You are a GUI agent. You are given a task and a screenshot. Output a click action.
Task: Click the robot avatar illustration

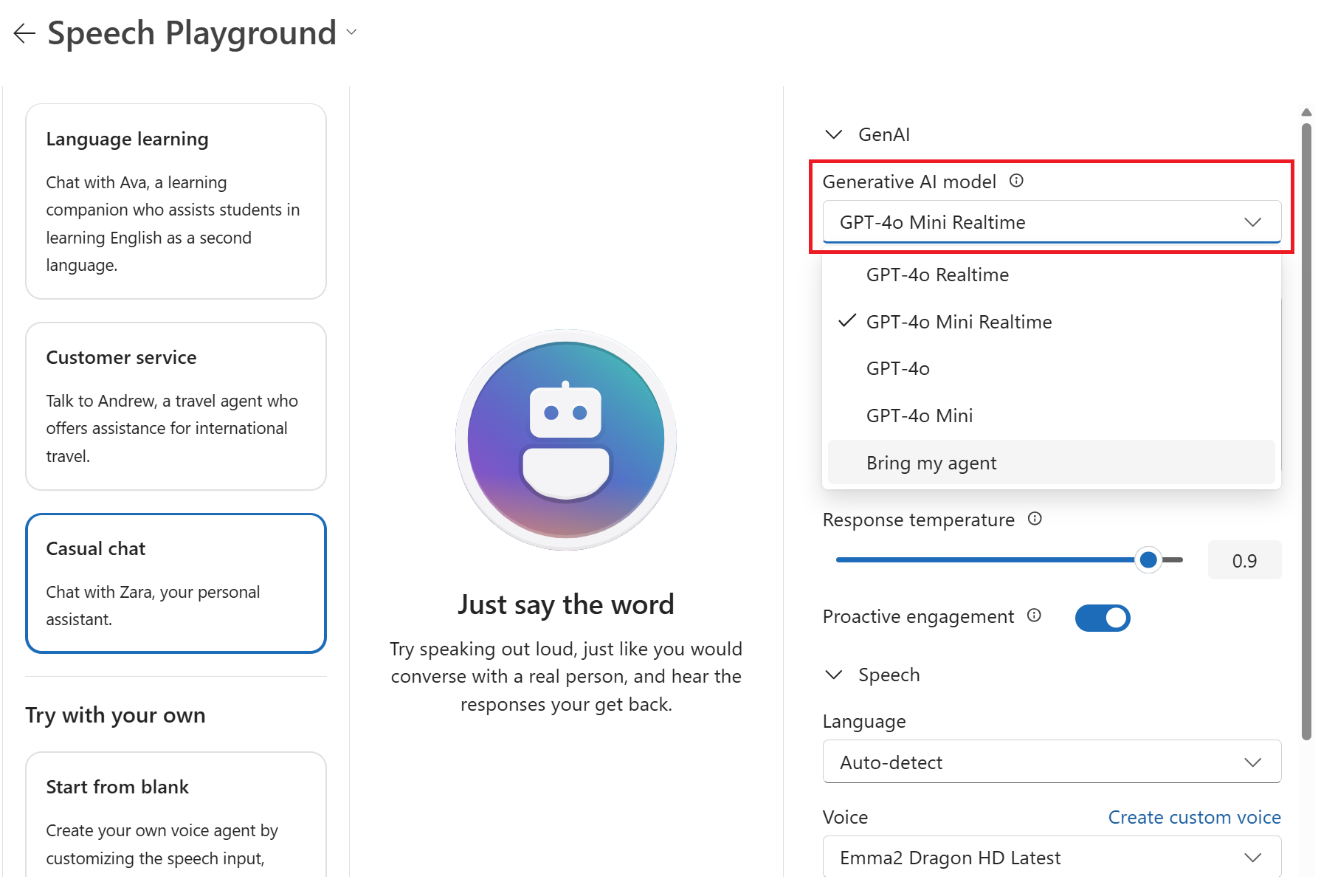[x=565, y=438]
